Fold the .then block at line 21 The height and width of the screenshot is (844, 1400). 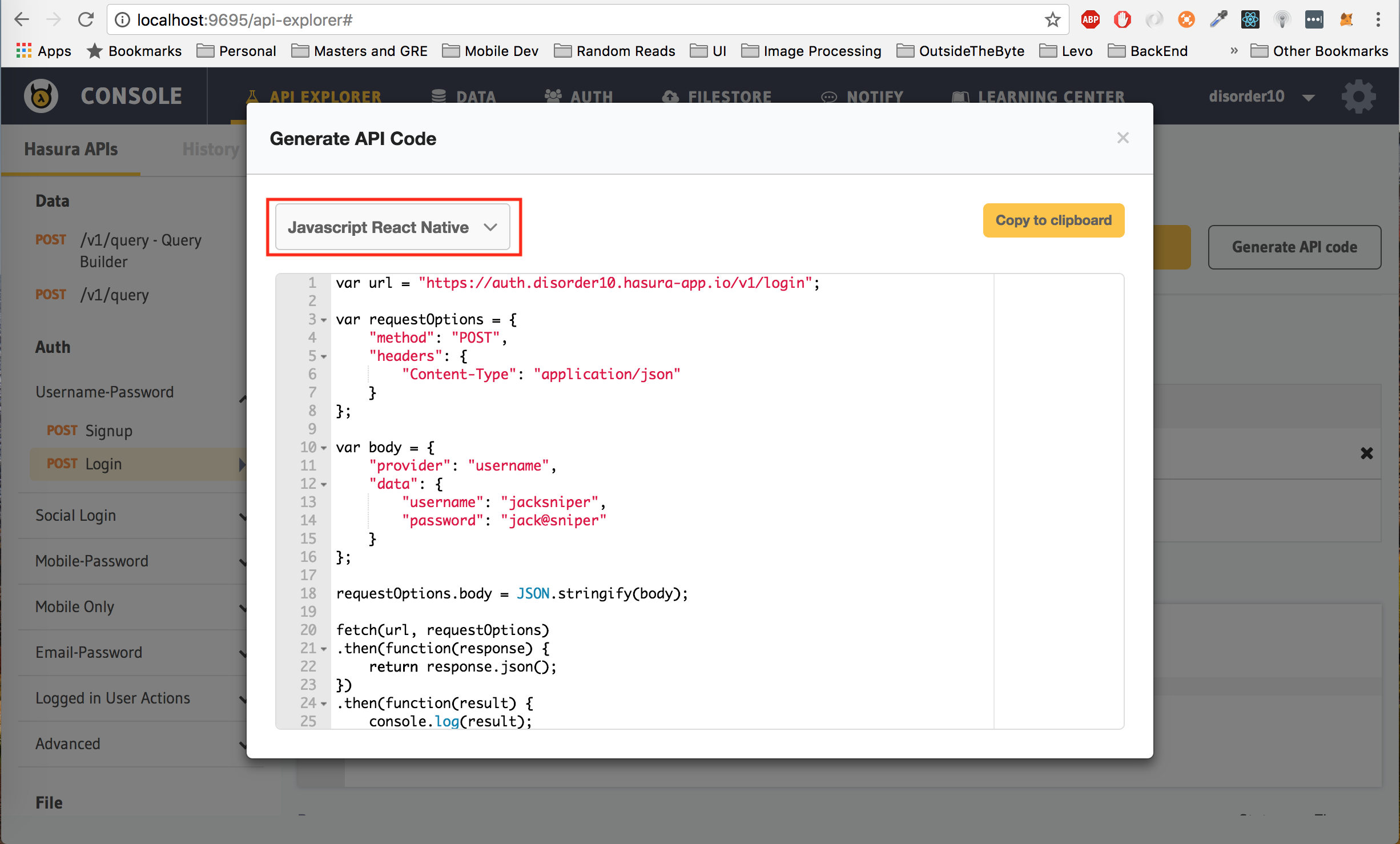pos(324,649)
